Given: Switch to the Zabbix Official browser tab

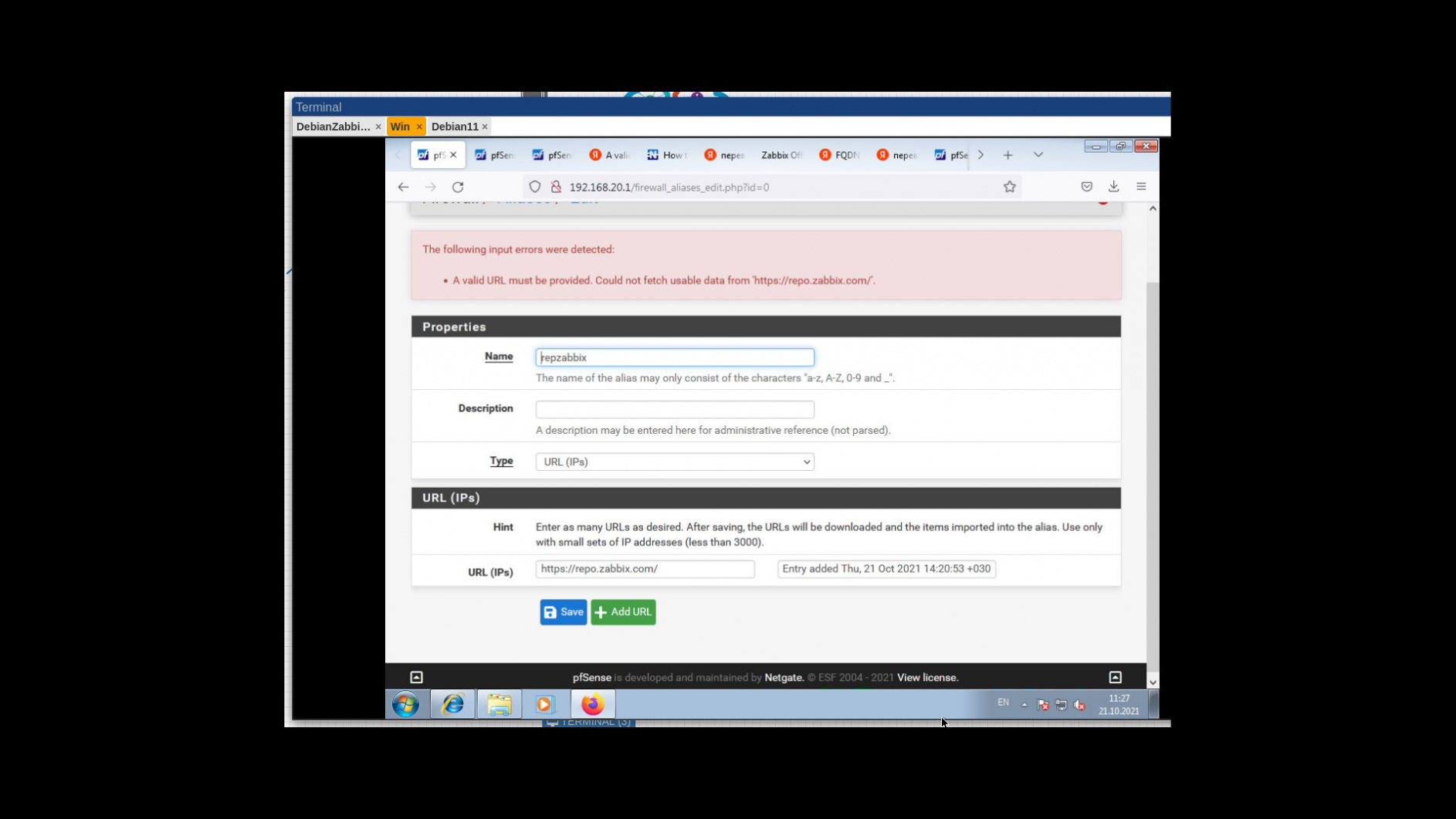Looking at the screenshot, I should [x=780, y=154].
